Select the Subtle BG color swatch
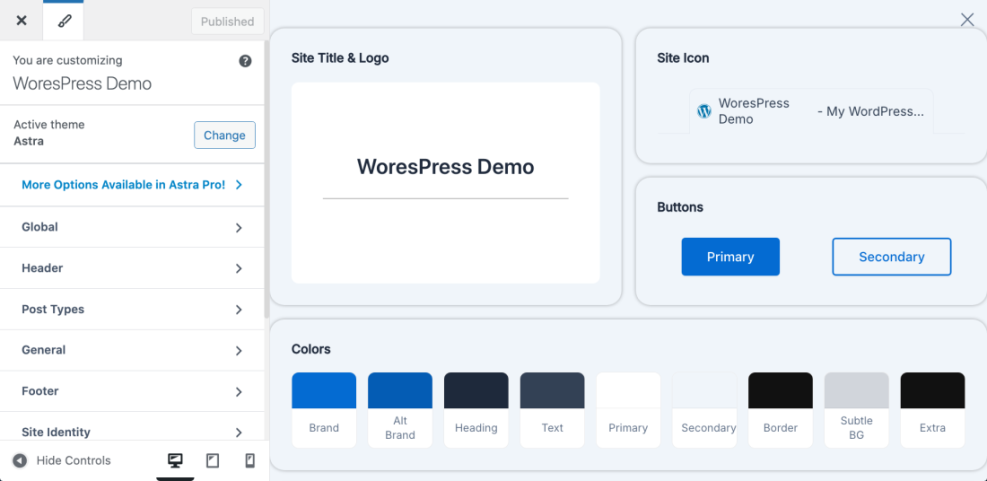This screenshot has width=987, height=481. click(x=857, y=410)
